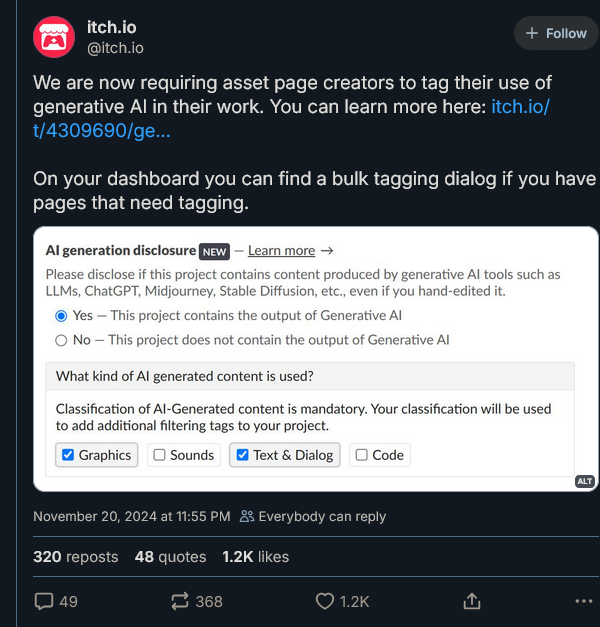Uncheck the Text & Dialog checkbox

[242, 455]
